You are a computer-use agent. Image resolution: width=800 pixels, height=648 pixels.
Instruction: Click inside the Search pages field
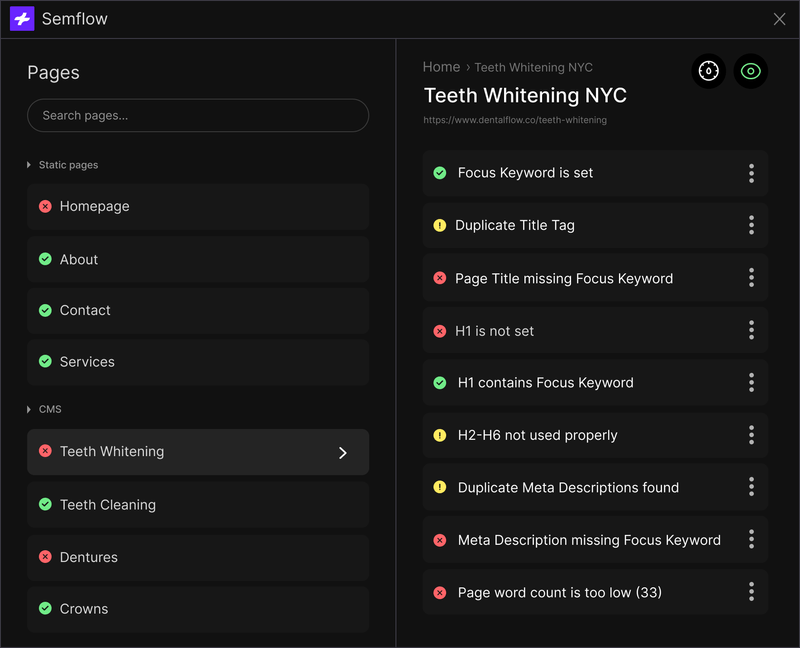click(197, 115)
